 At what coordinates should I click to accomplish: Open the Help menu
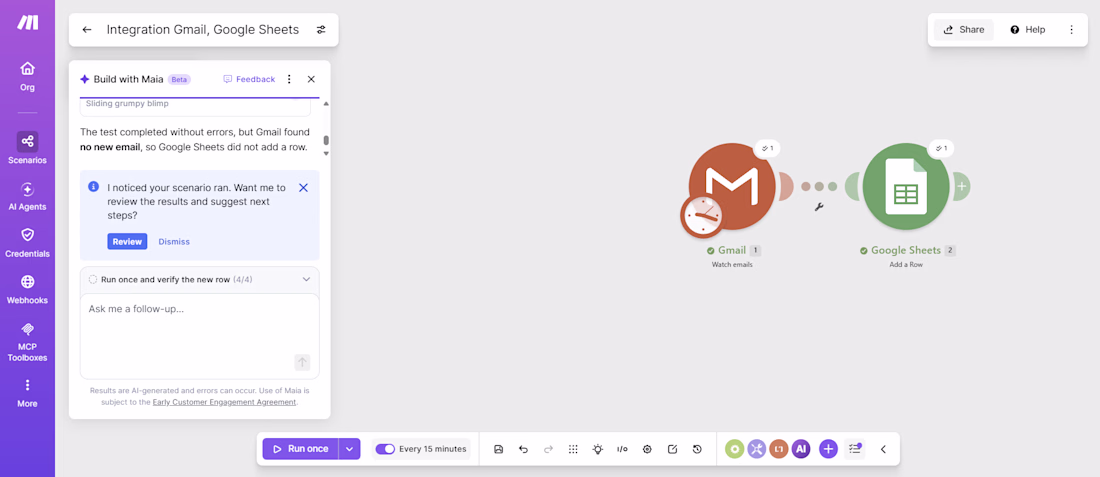click(1027, 29)
